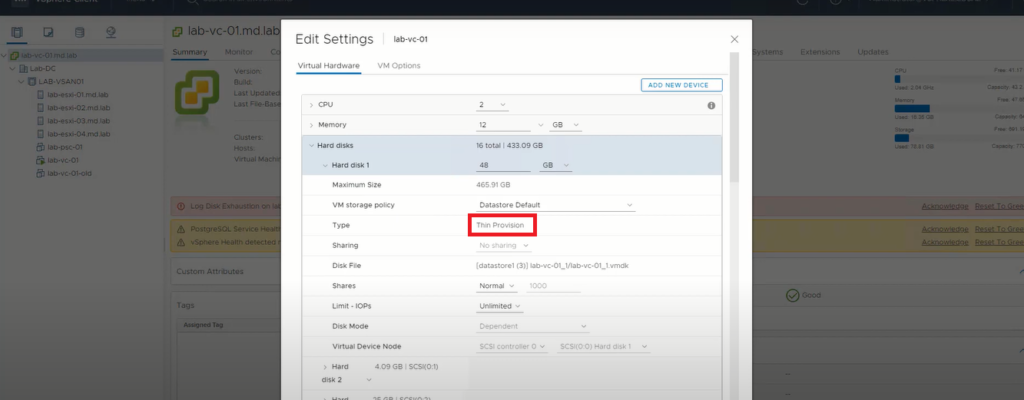
Task: Click the Edit Settings dialog scrollbar
Action: [734, 117]
